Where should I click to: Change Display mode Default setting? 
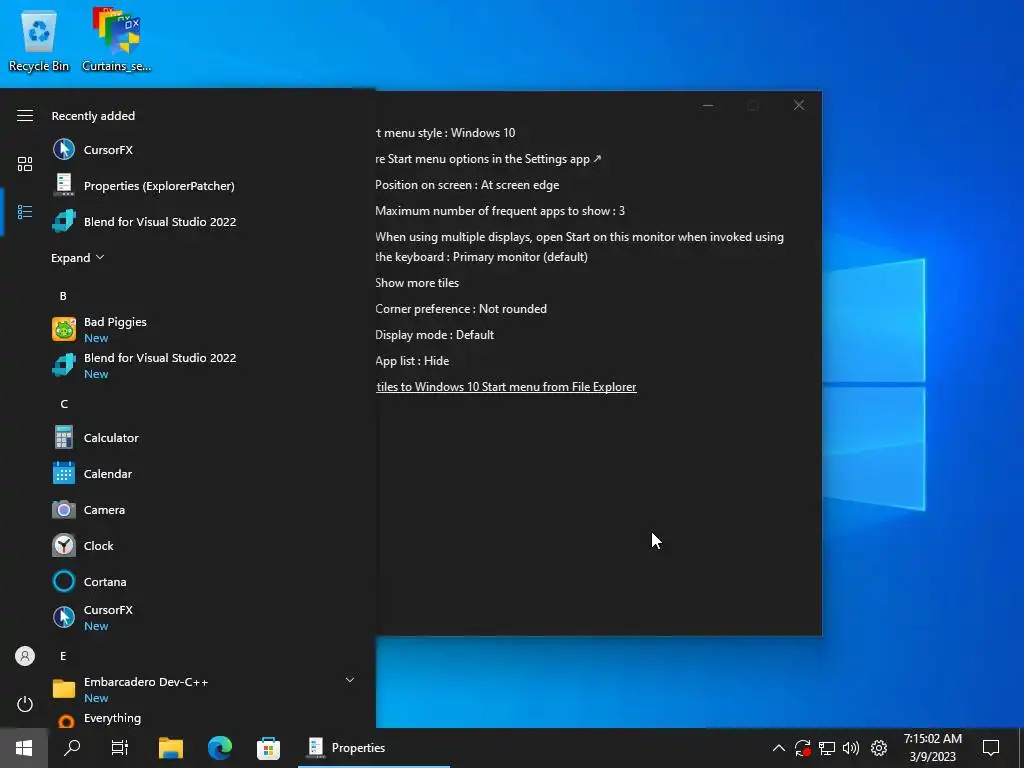click(x=434, y=335)
